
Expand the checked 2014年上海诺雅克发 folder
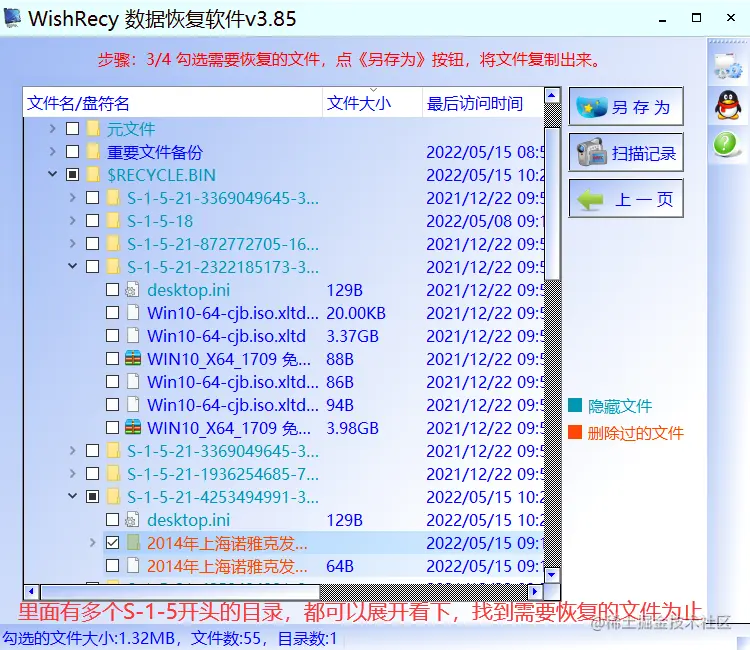pos(93,542)
